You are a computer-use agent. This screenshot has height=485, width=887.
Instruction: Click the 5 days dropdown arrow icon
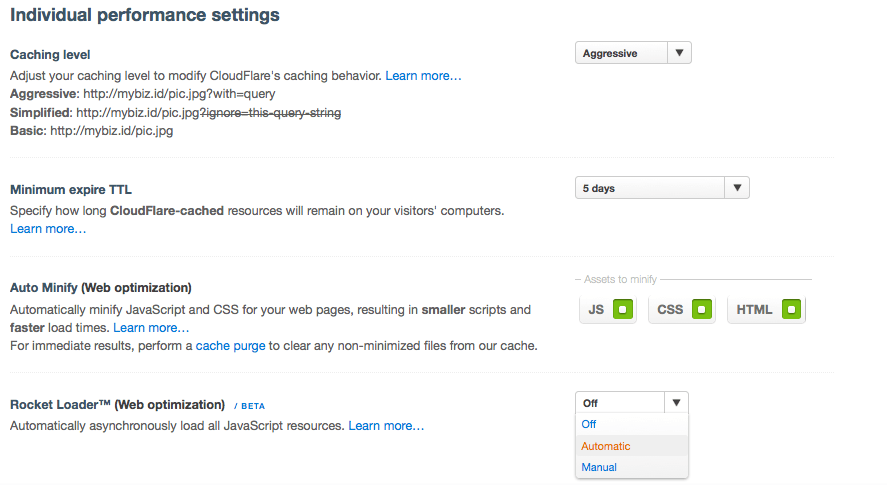737,188
